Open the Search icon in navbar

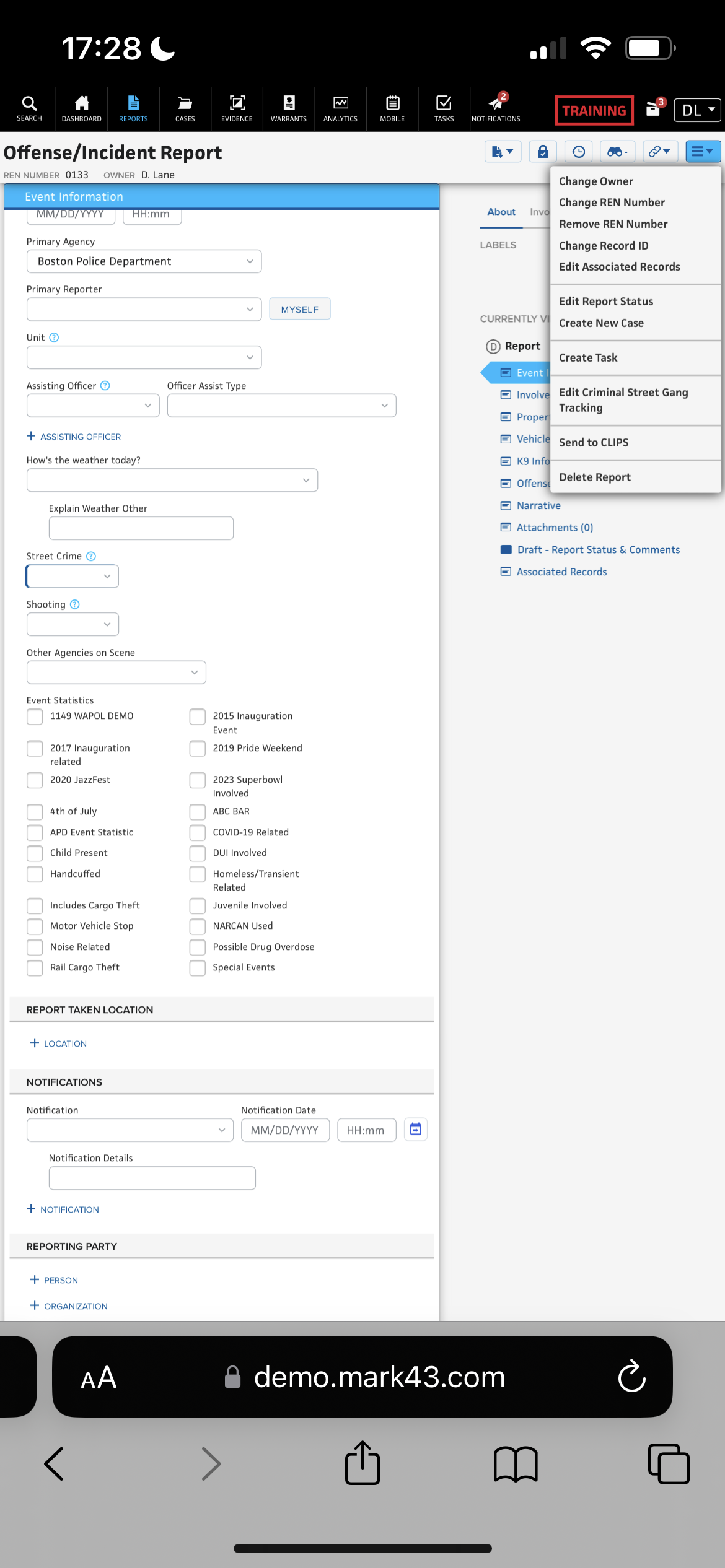click(x=29, y=108)
